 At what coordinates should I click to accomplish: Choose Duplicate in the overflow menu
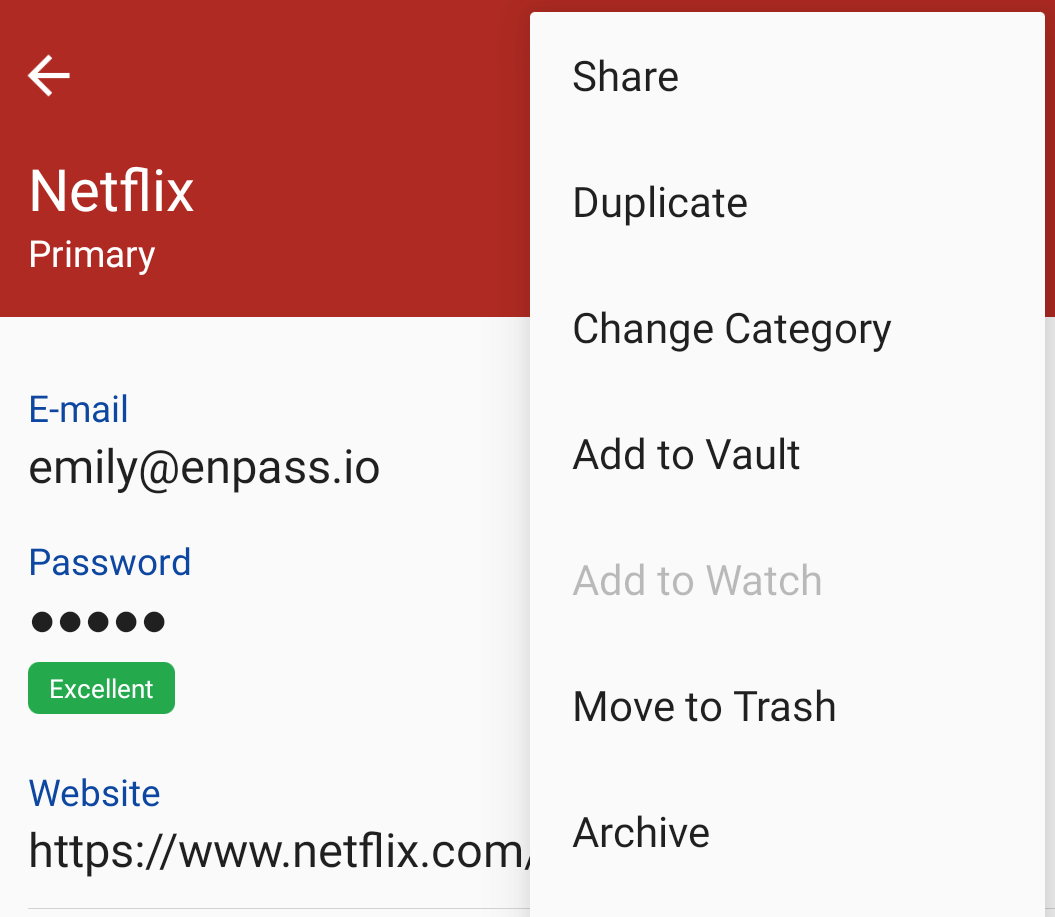[787, 203]
